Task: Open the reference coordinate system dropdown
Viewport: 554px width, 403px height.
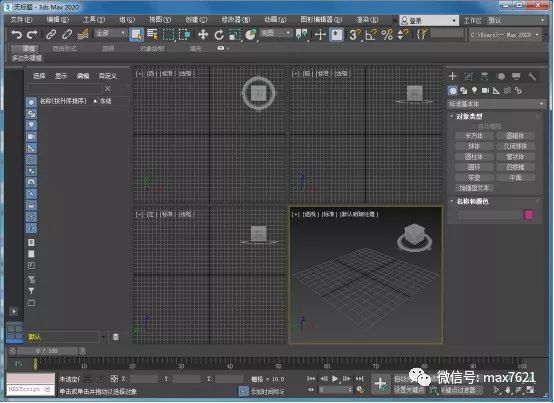Action: [x=276, y=33]
